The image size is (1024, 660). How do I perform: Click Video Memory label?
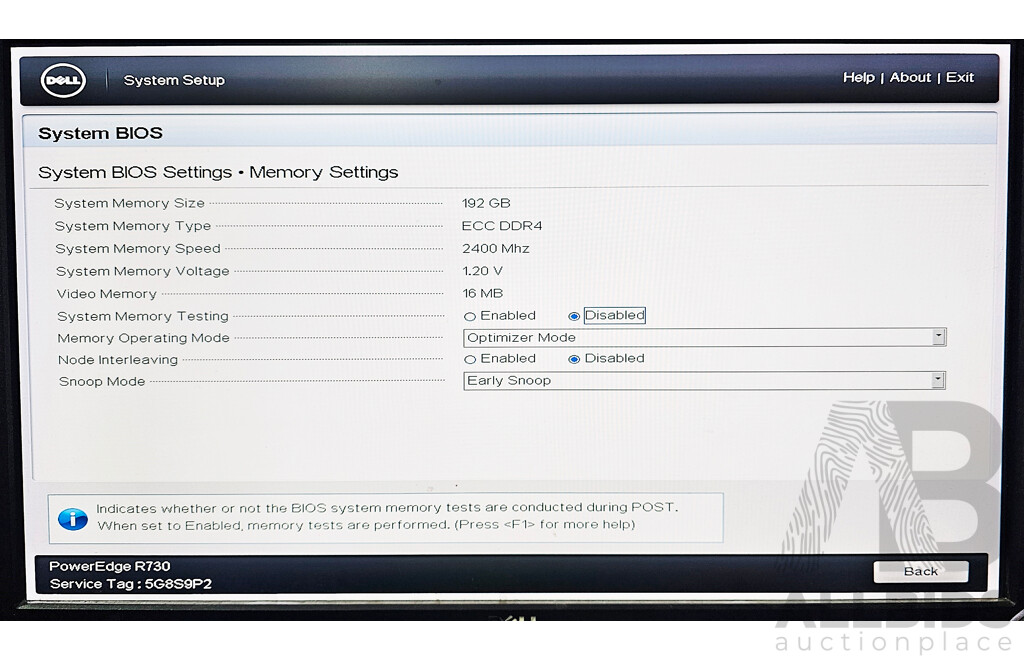click(106, 294)
